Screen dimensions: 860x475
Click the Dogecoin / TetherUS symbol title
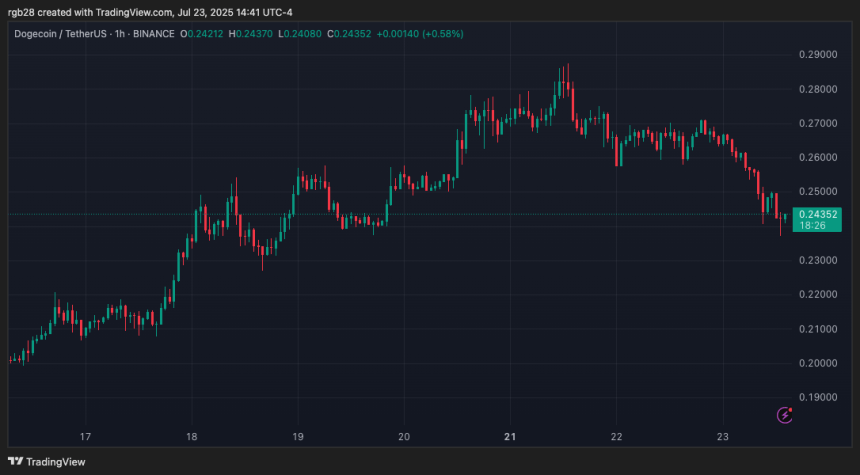click(x=60, y=34)
